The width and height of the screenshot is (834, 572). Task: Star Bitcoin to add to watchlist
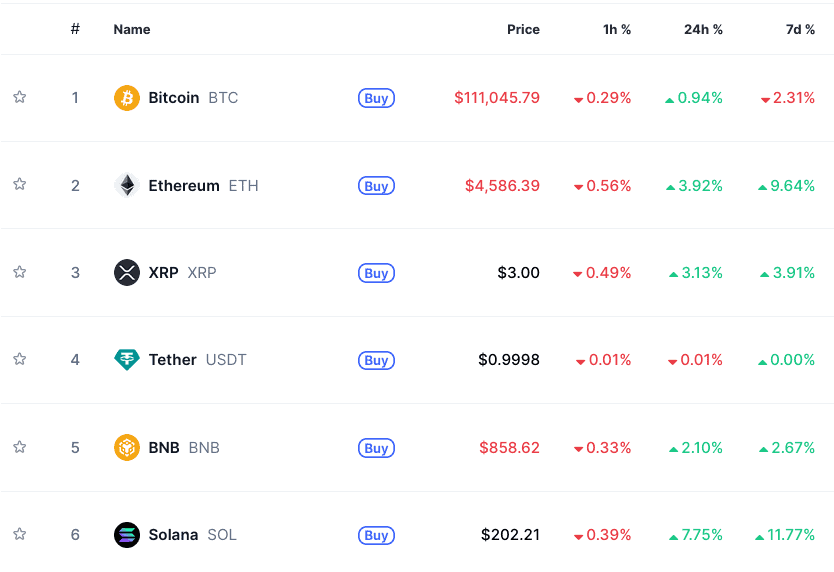(x=20, y=97)
